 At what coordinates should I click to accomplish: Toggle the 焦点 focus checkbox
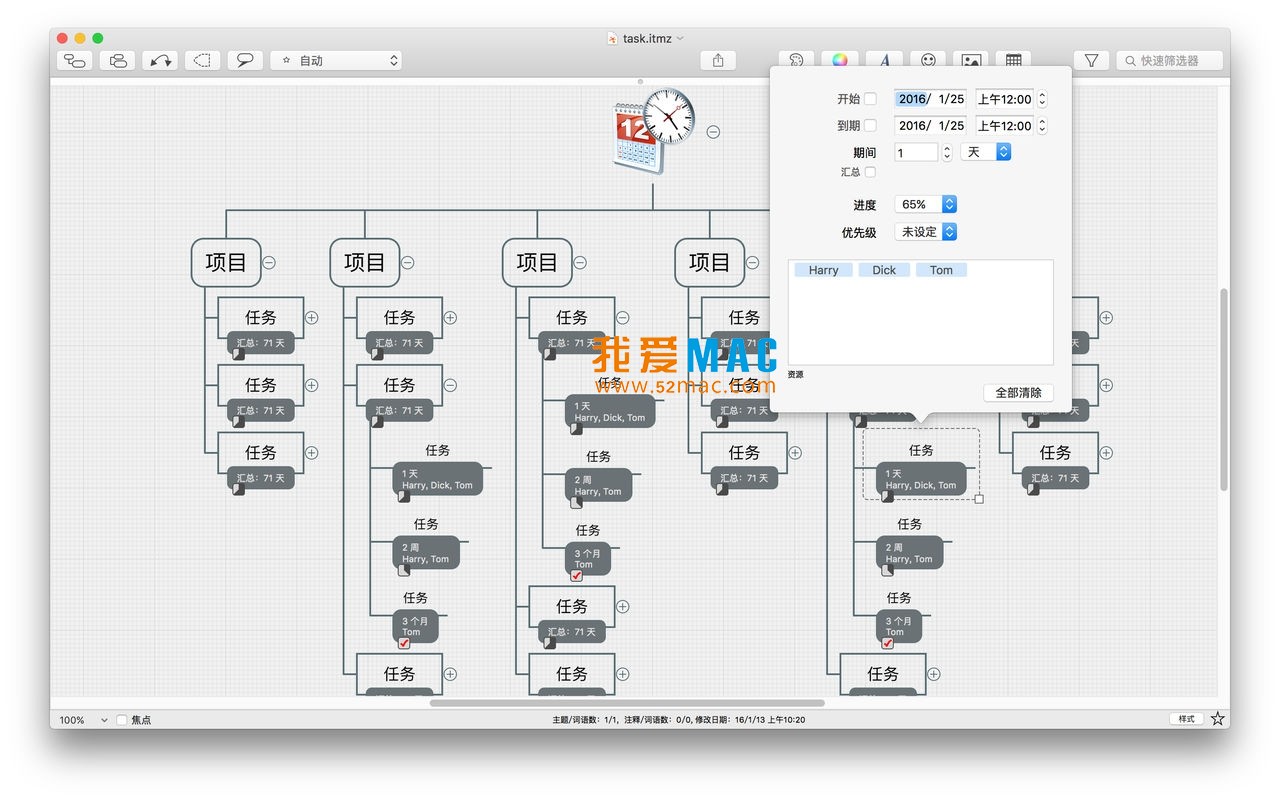coord(122,719)
